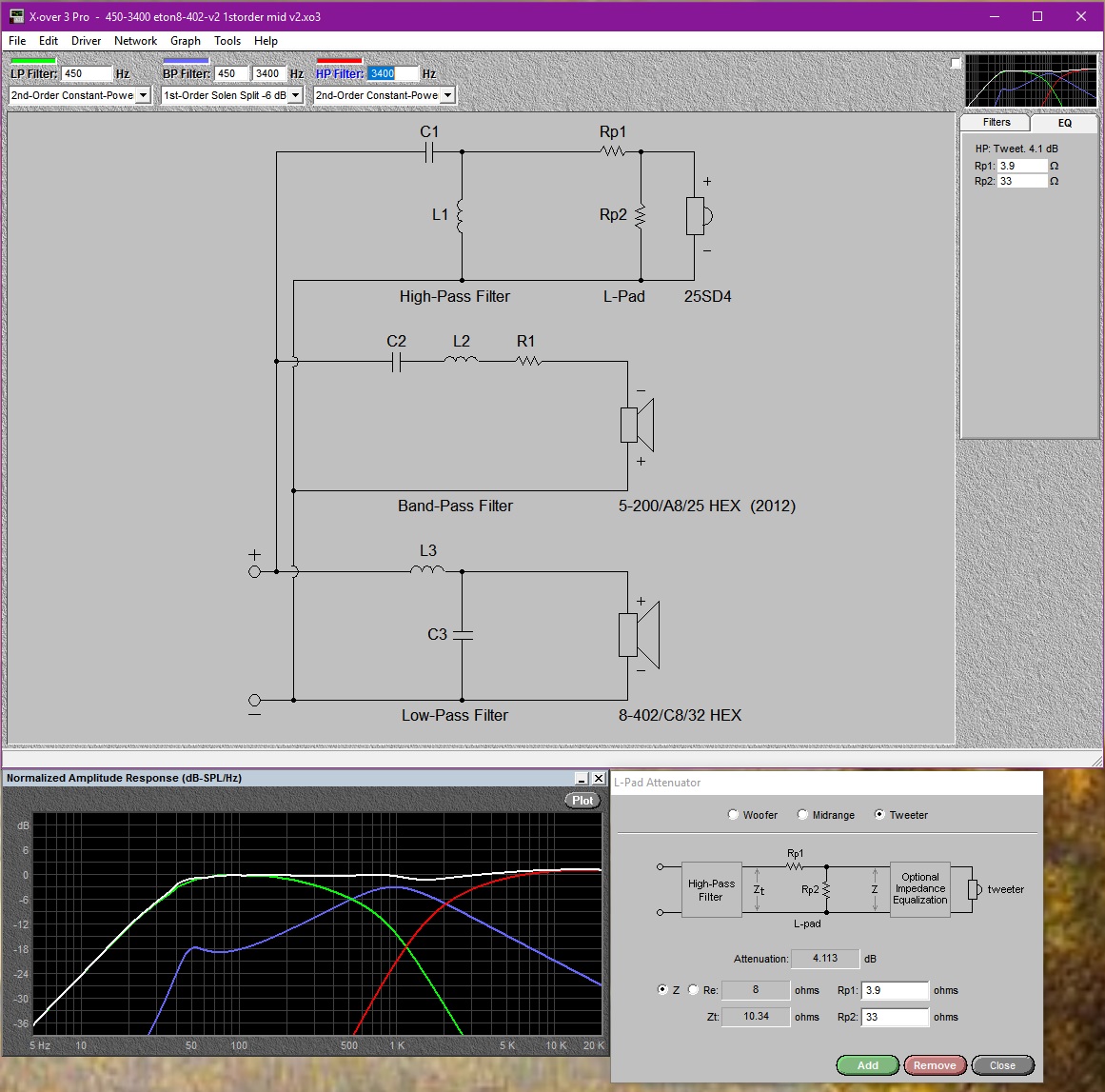
Task: Click the Rp2 ohms field in L-Pad dialog
Action: 895,1017
